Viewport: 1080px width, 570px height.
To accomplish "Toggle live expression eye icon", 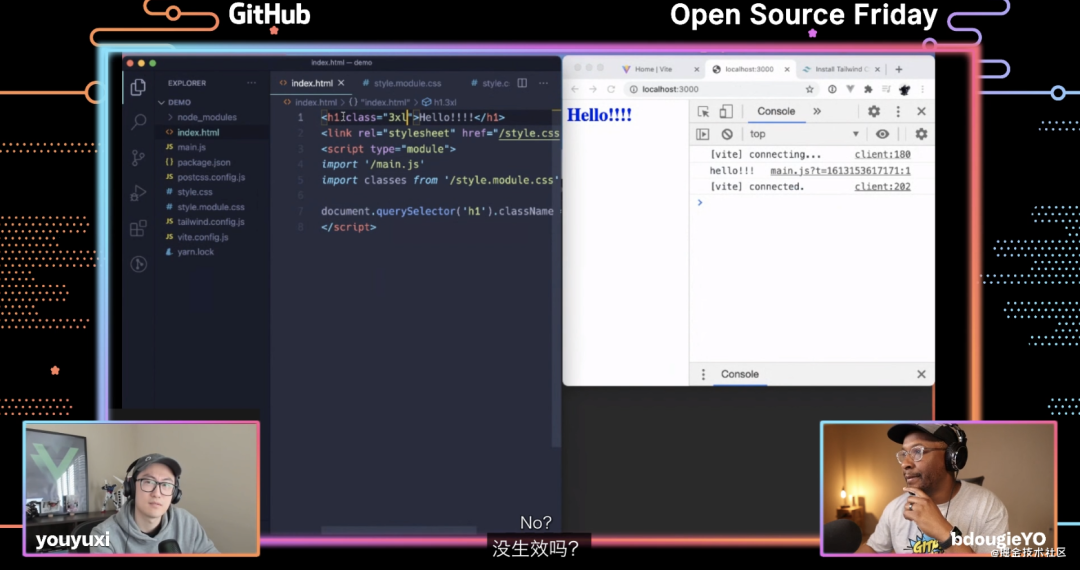I will [882, 134].
